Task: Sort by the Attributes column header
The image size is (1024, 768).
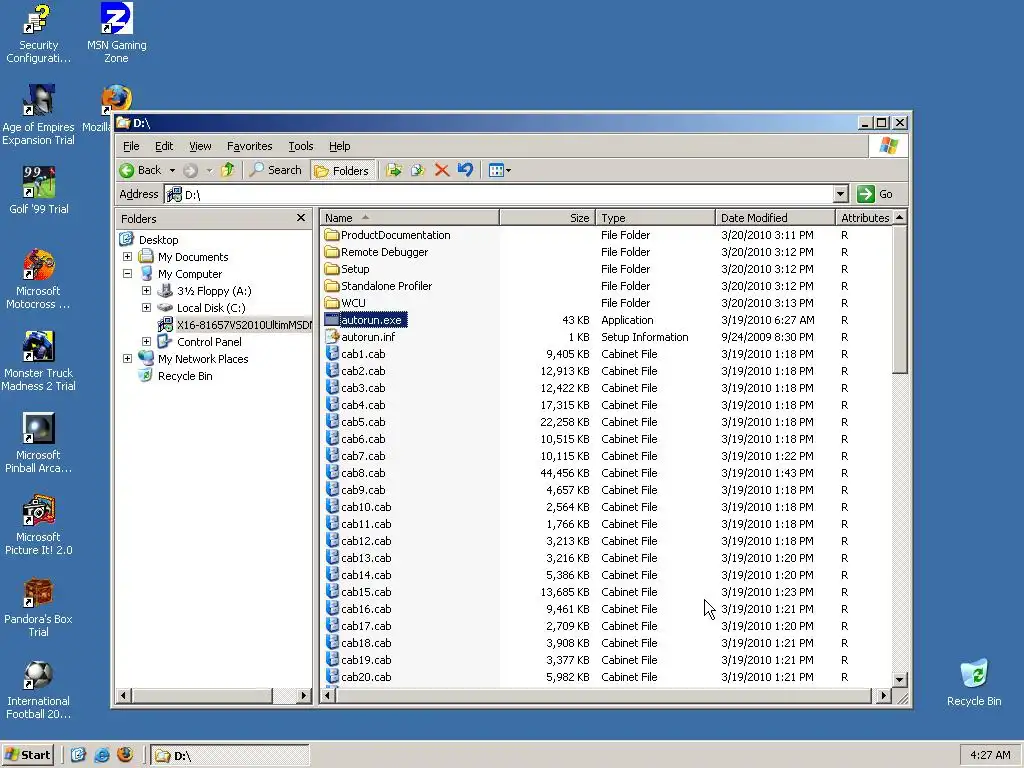Action: coord(865,217)
